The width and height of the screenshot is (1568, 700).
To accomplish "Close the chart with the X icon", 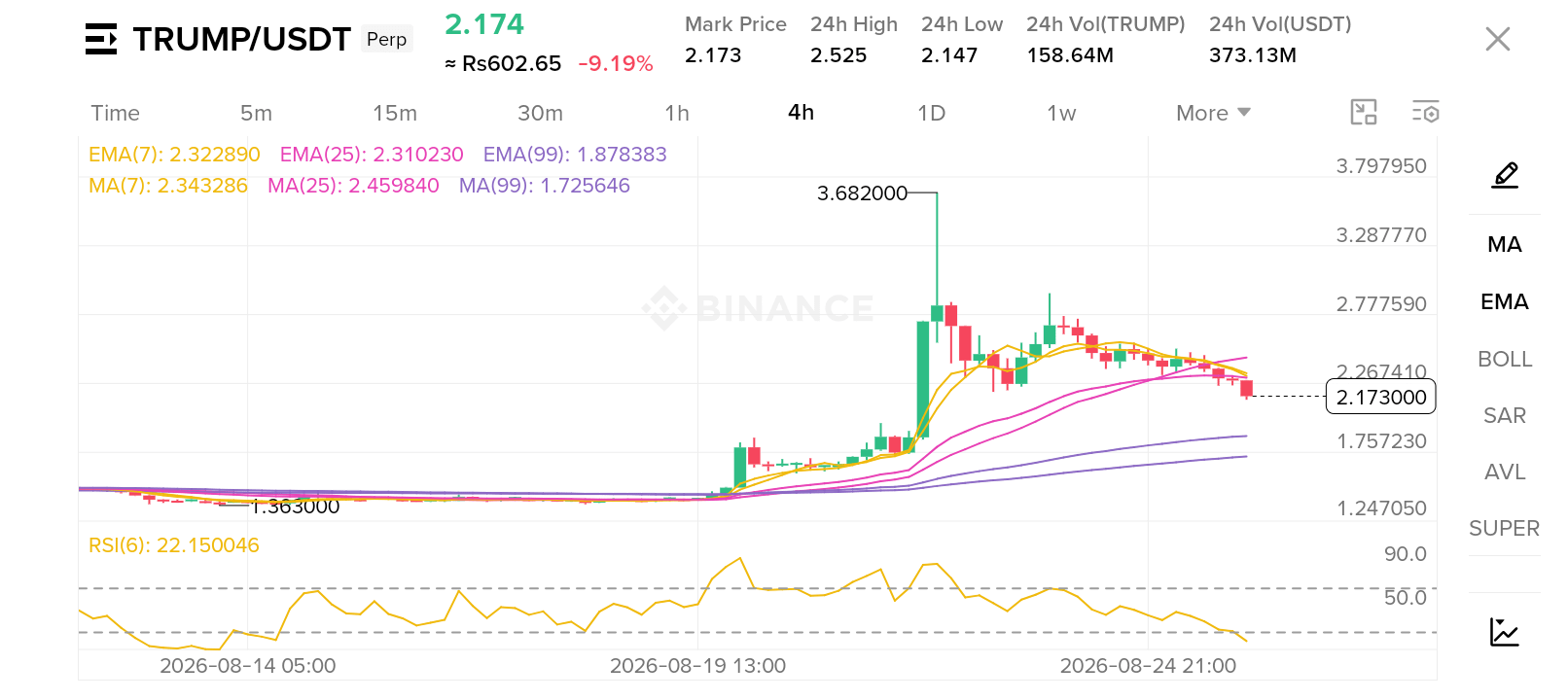I will click(1498, 39).
